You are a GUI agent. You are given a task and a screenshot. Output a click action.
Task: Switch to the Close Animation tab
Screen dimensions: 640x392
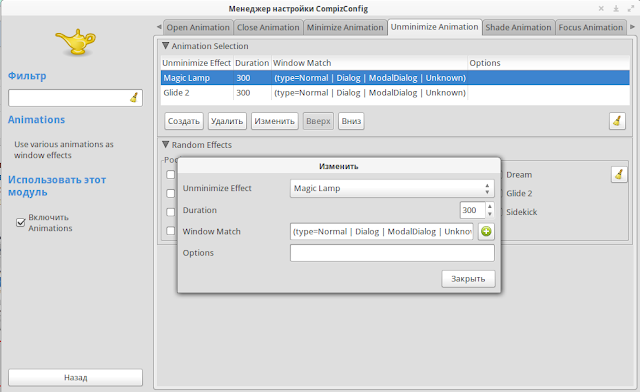click(x=268, y=27)
